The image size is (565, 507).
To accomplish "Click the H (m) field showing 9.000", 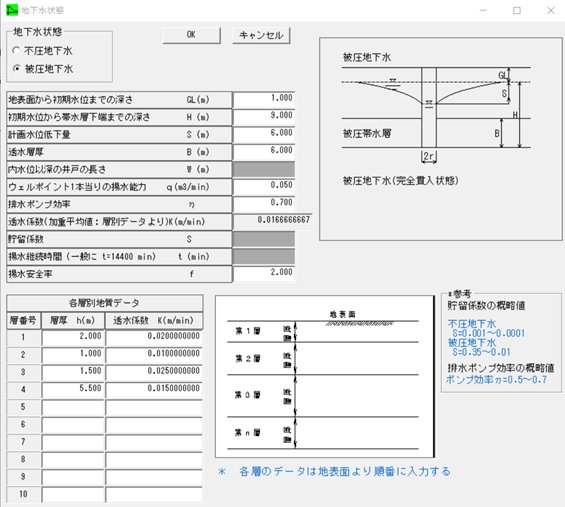I will pyautogui.click(x=264, y=117).
